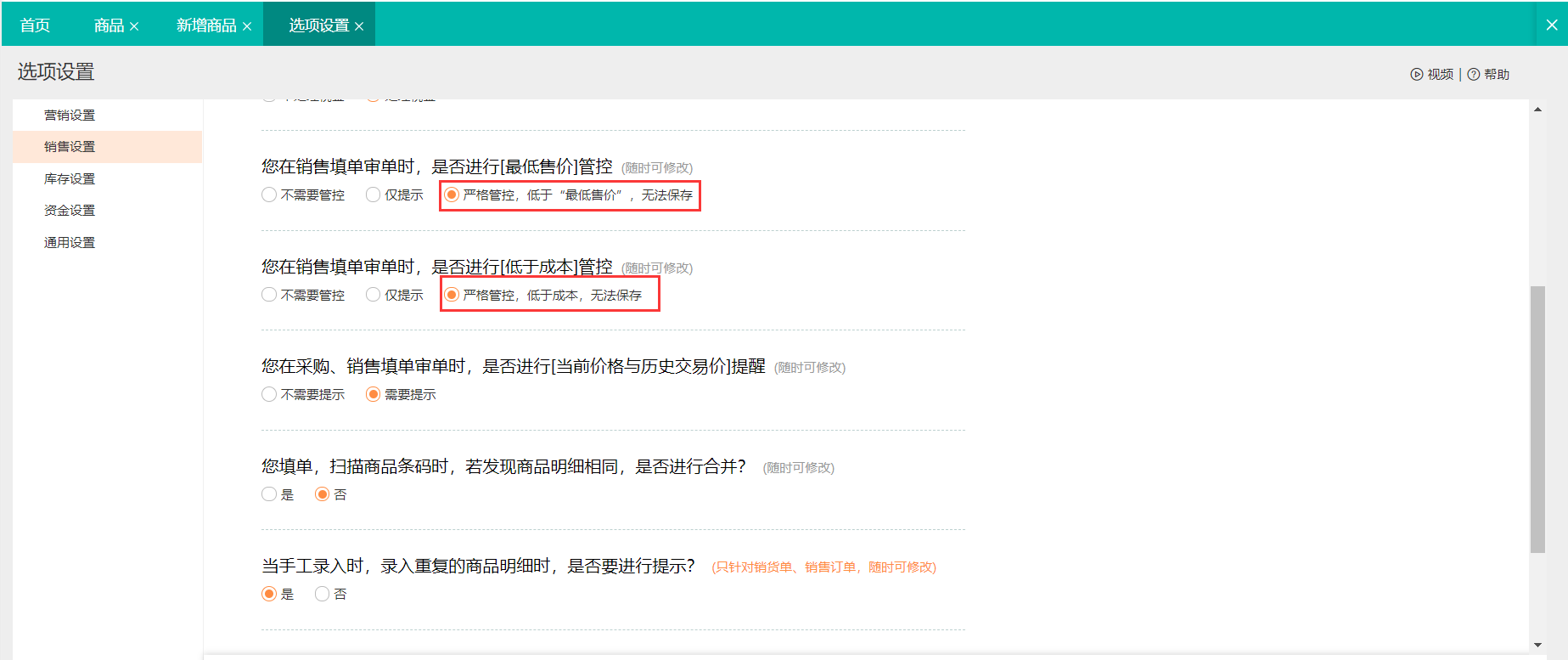Open 通用设置 in the sidebar

coord(70,243)
